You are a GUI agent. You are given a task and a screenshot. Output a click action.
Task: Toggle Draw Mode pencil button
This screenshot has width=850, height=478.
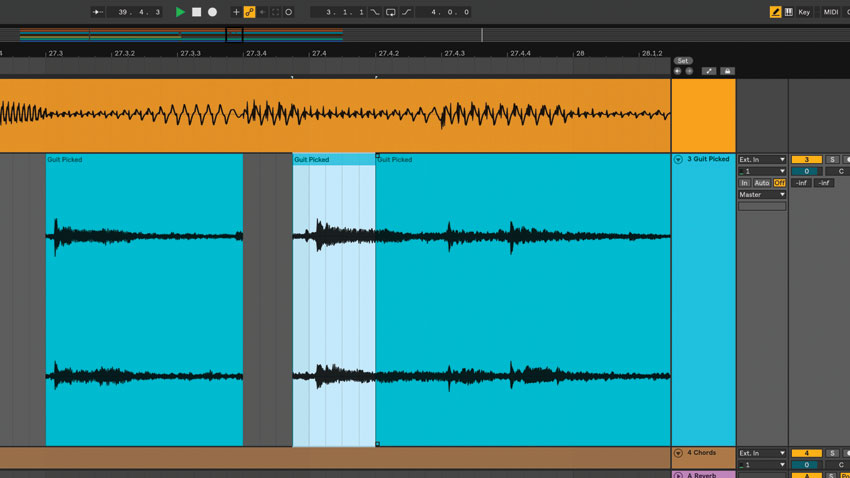click(775, 12)
